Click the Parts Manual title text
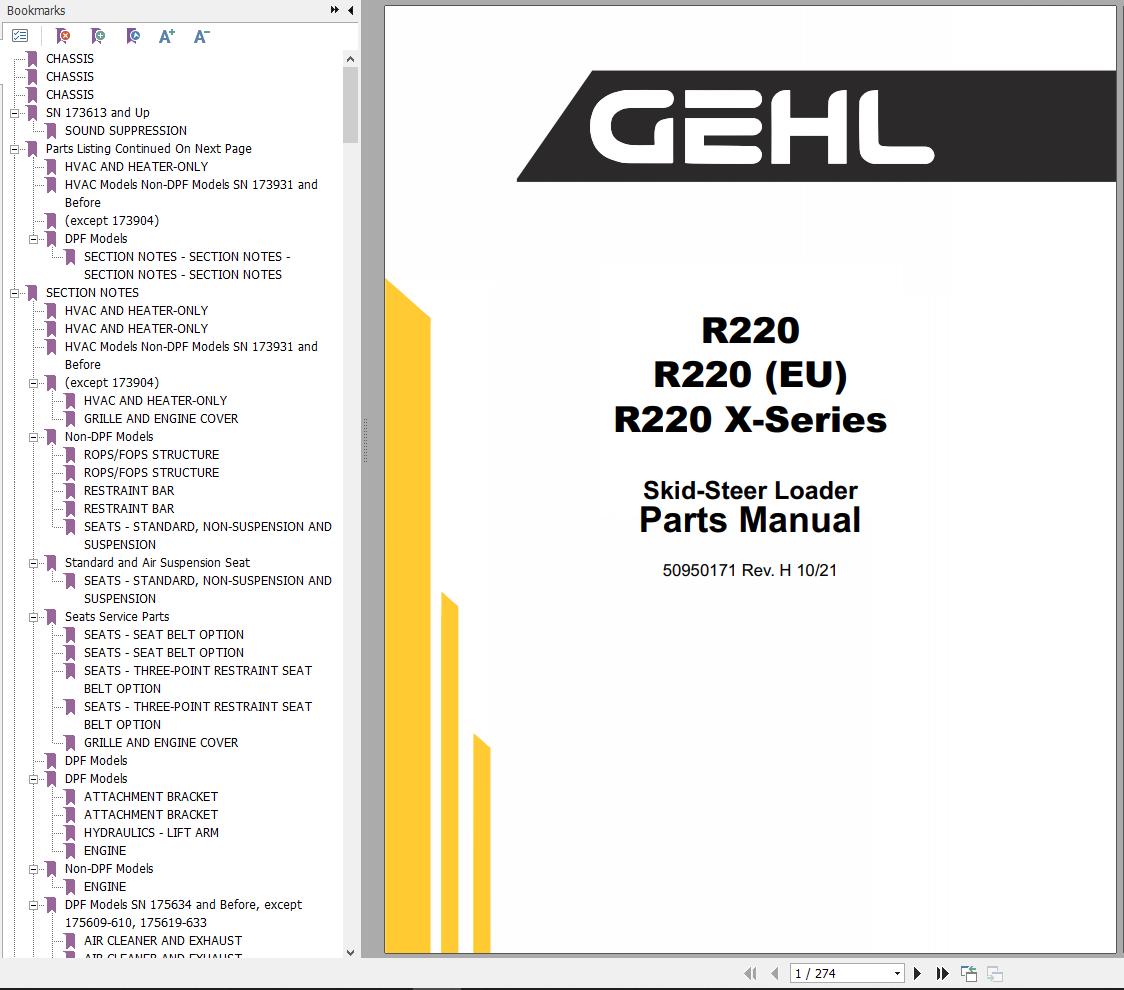 click(750, 520)
